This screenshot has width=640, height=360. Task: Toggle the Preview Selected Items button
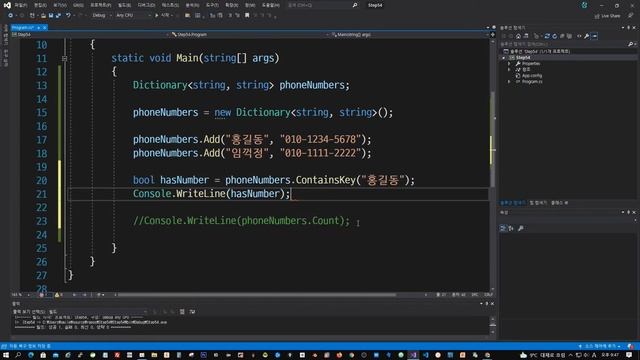point(595,36)
